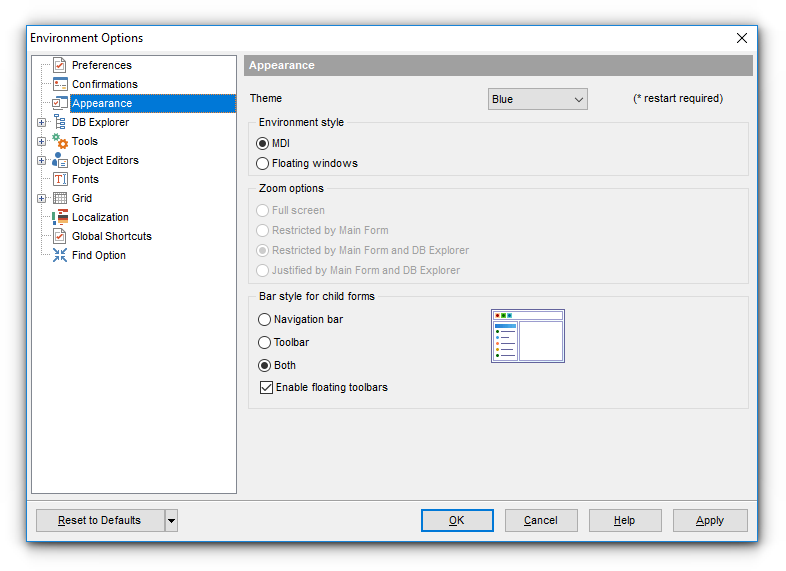The height and width of the screenshot is (571, 786).
Task: Click the bar style preview thumbnail
Action: 528,335
